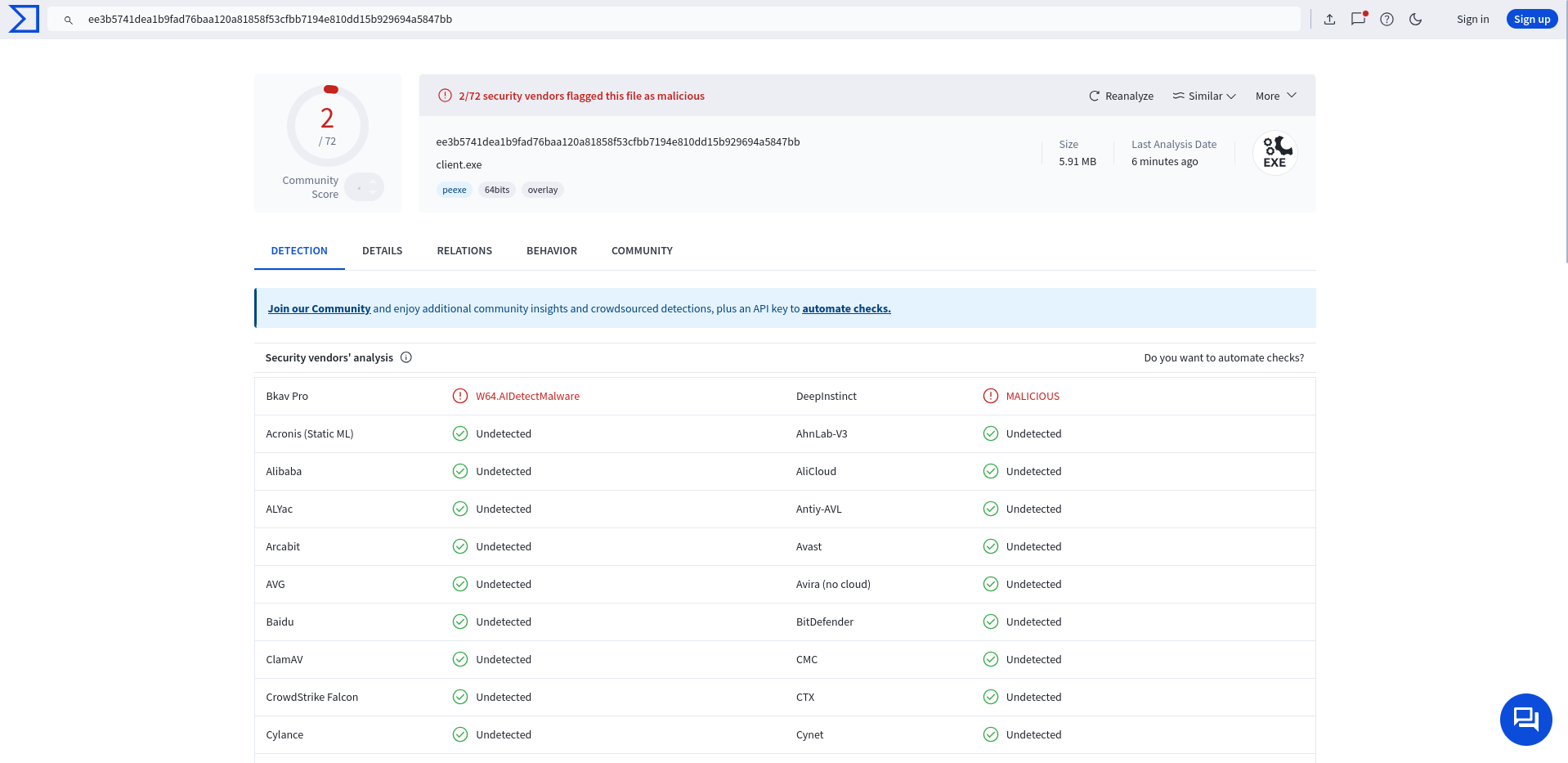Click the search magnifier icon

coord(69,20)
